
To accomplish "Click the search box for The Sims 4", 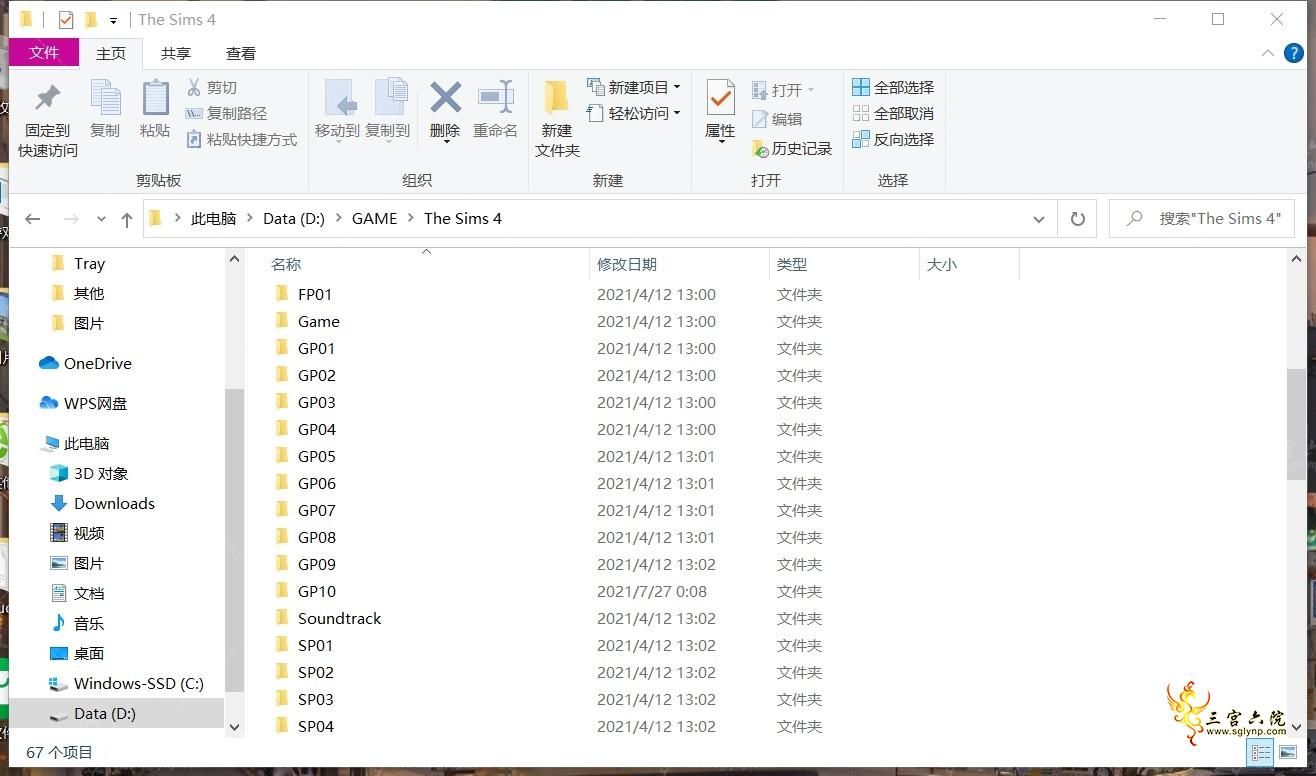I will coord(1202,219).
